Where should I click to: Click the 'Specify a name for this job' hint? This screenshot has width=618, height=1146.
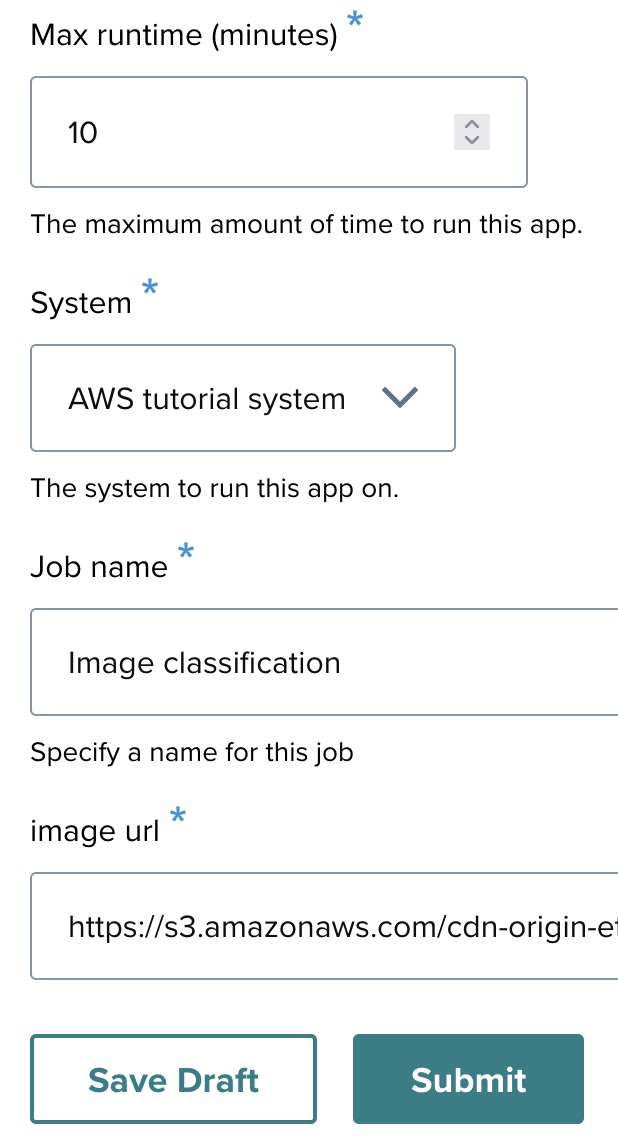[x=192, y=752]
